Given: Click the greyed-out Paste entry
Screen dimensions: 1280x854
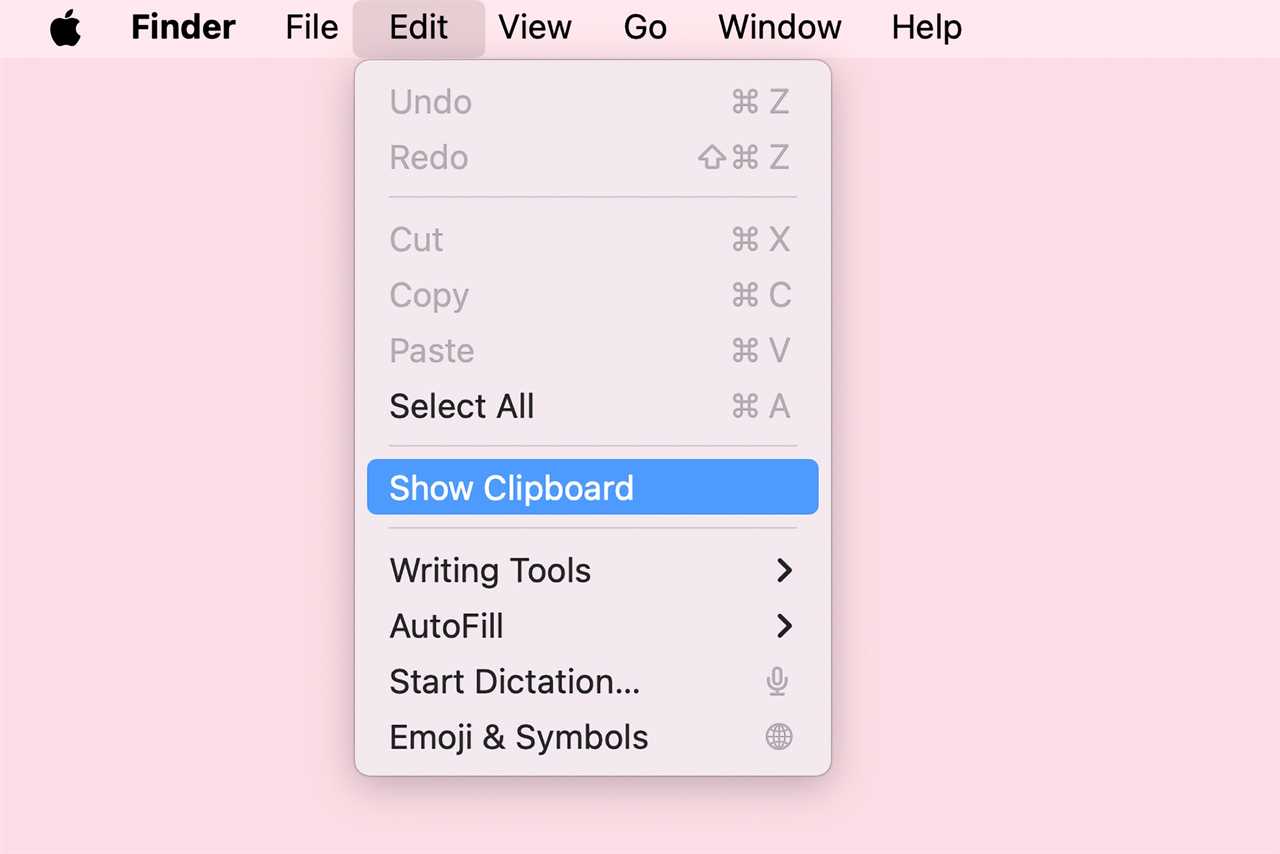Looking at the screenshot, I should (593, 351).
